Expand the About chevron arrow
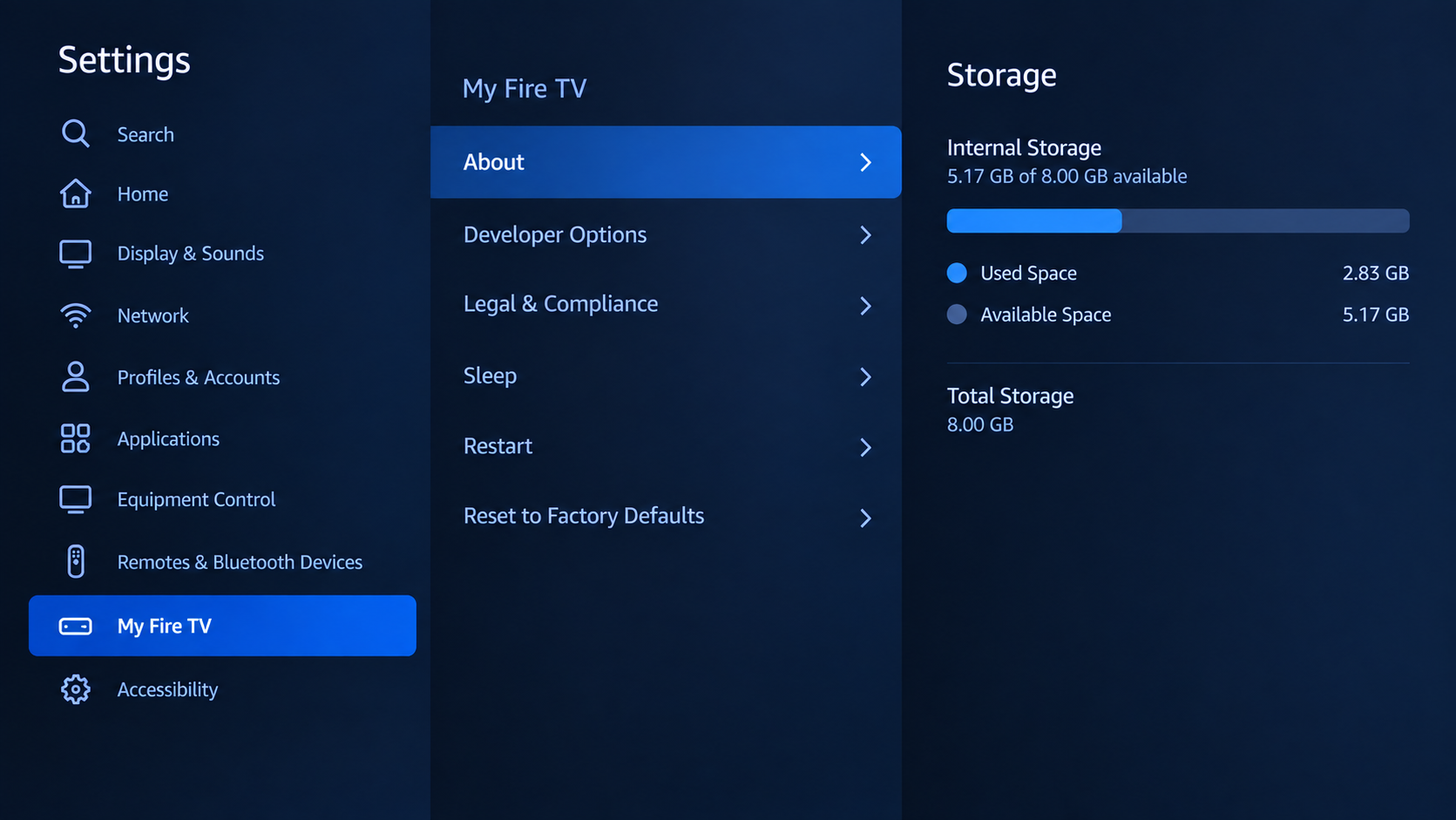Image resolution: width=1456 pixels, height=820 pixels. (865, 162)
